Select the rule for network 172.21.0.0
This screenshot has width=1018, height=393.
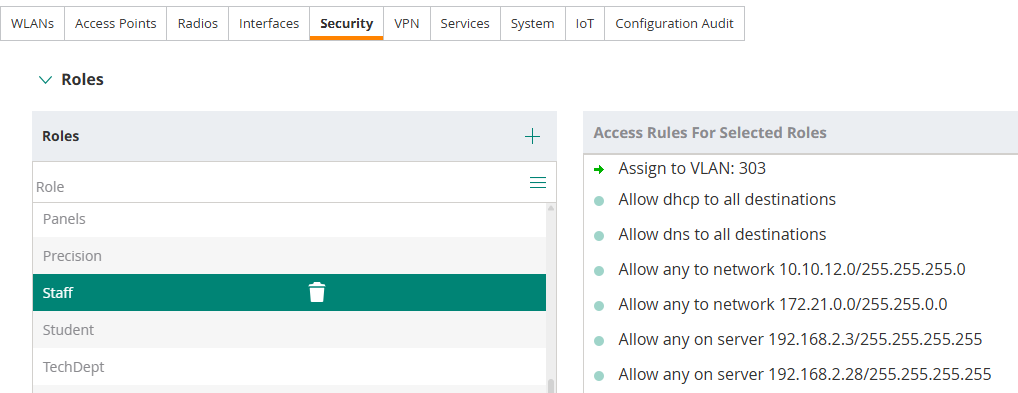point(782,305)
